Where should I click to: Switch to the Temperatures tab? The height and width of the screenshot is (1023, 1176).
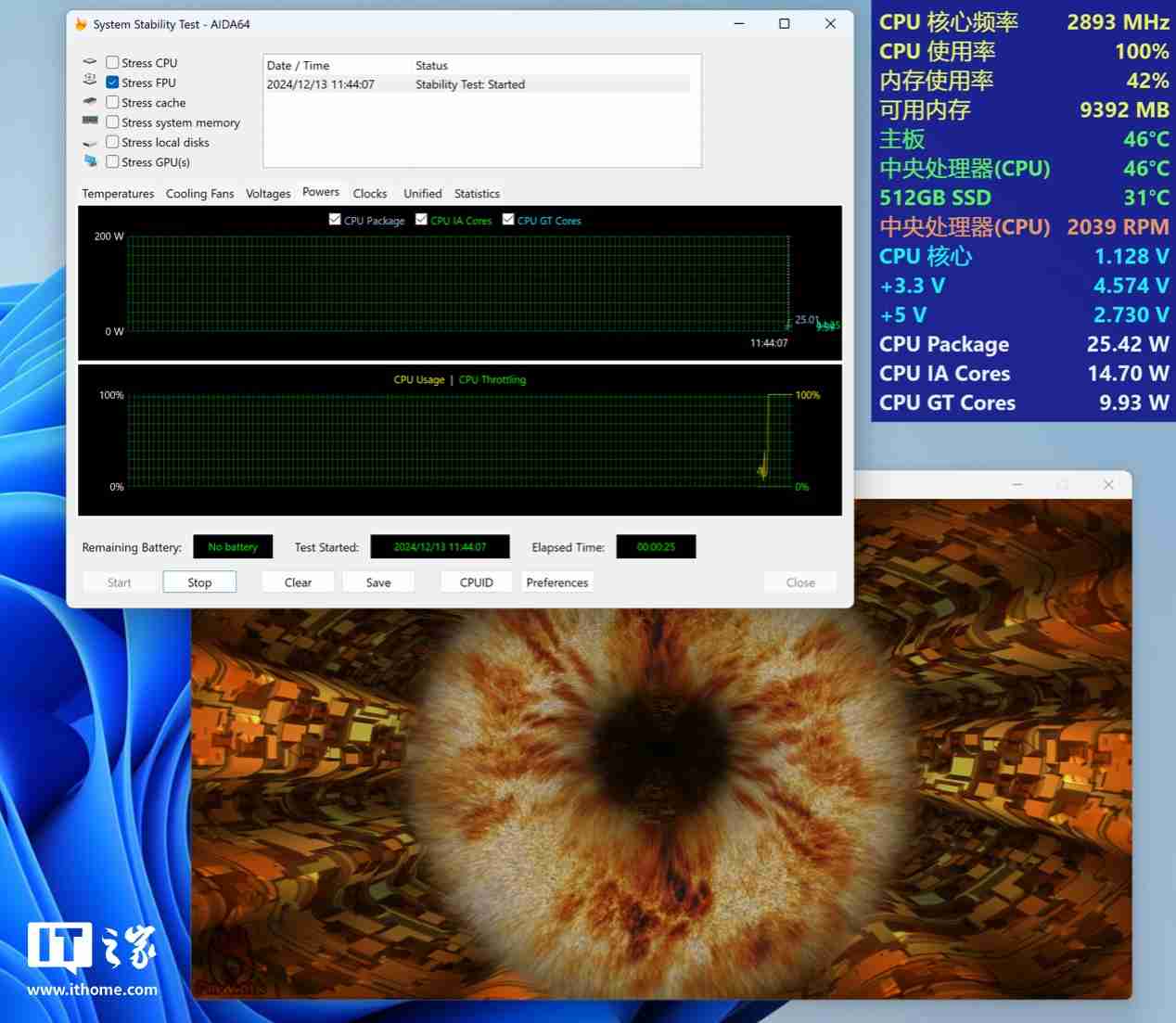click(118, 193)
